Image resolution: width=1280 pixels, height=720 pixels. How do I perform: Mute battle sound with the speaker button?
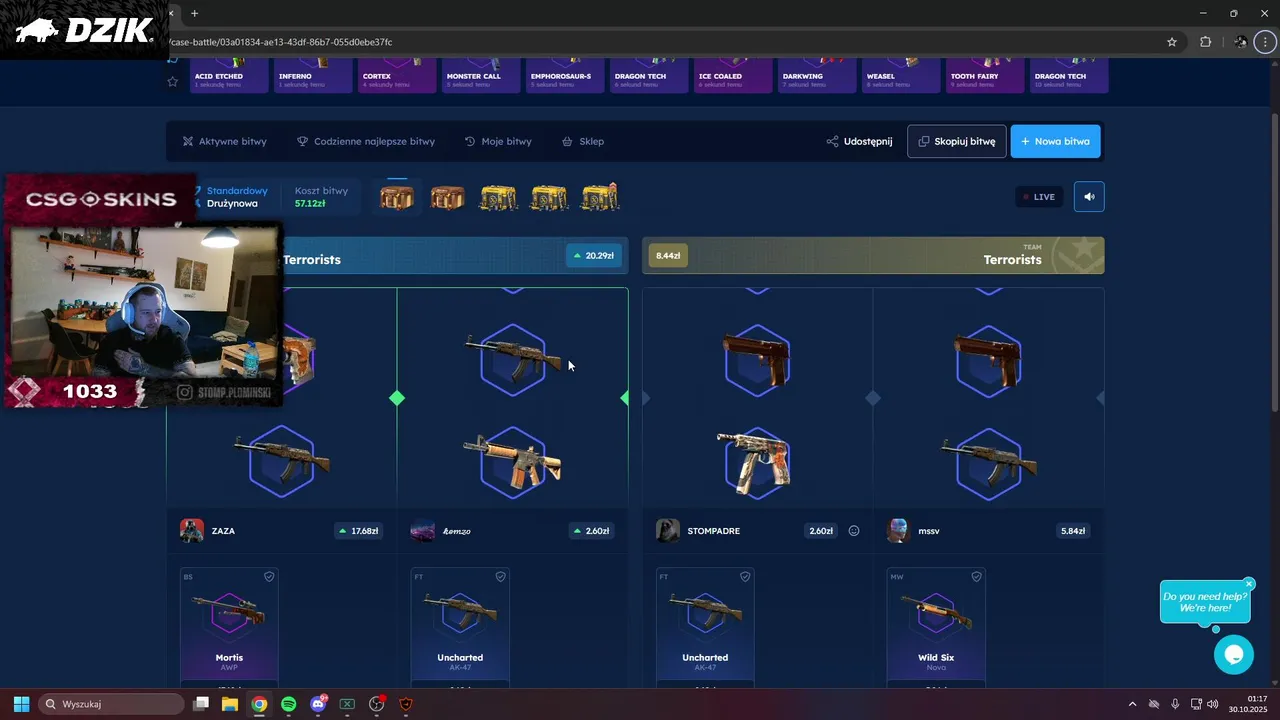[1089, 196]
